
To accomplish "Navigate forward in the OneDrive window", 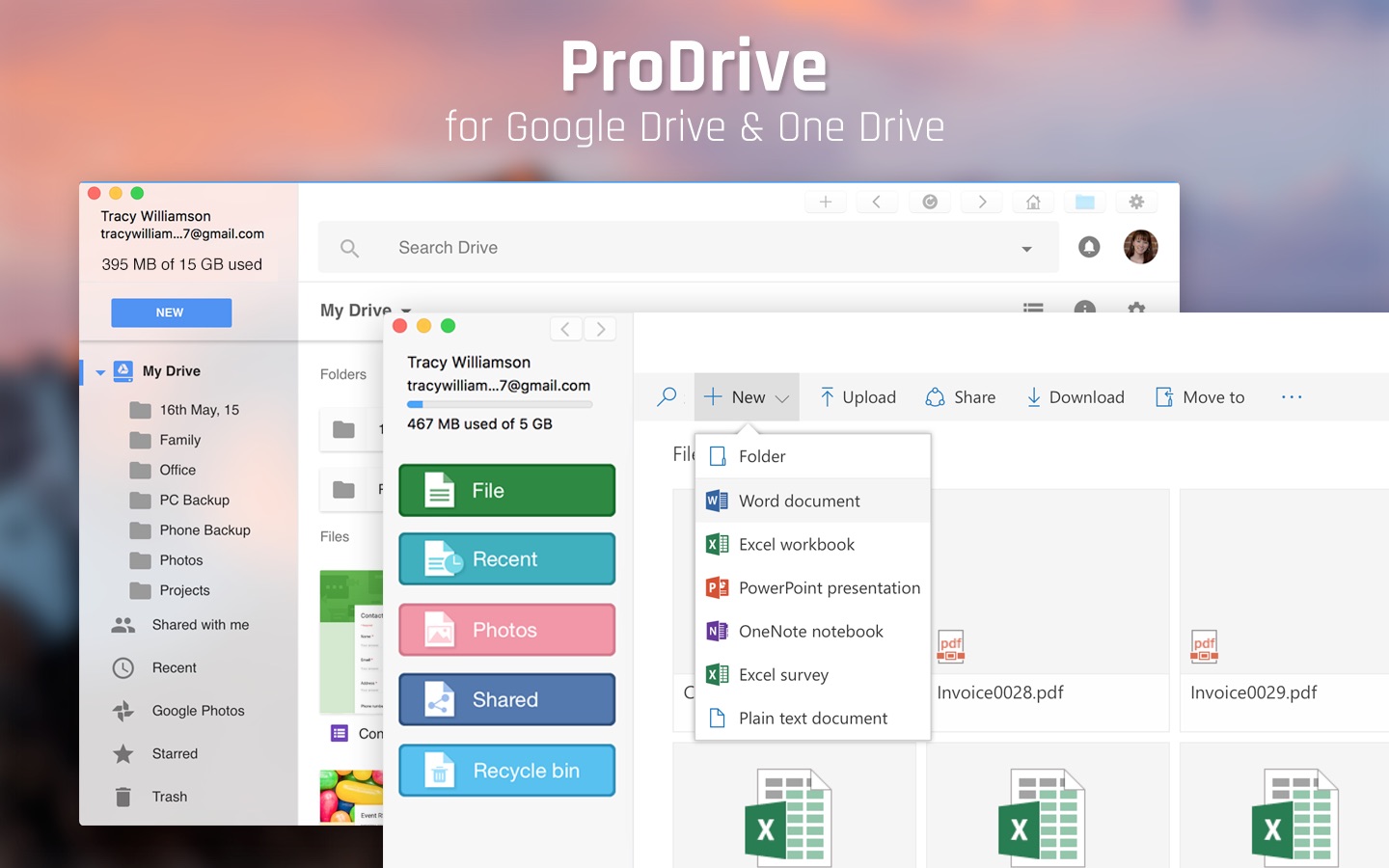I will pyautogui.click(x=601, y=329).
